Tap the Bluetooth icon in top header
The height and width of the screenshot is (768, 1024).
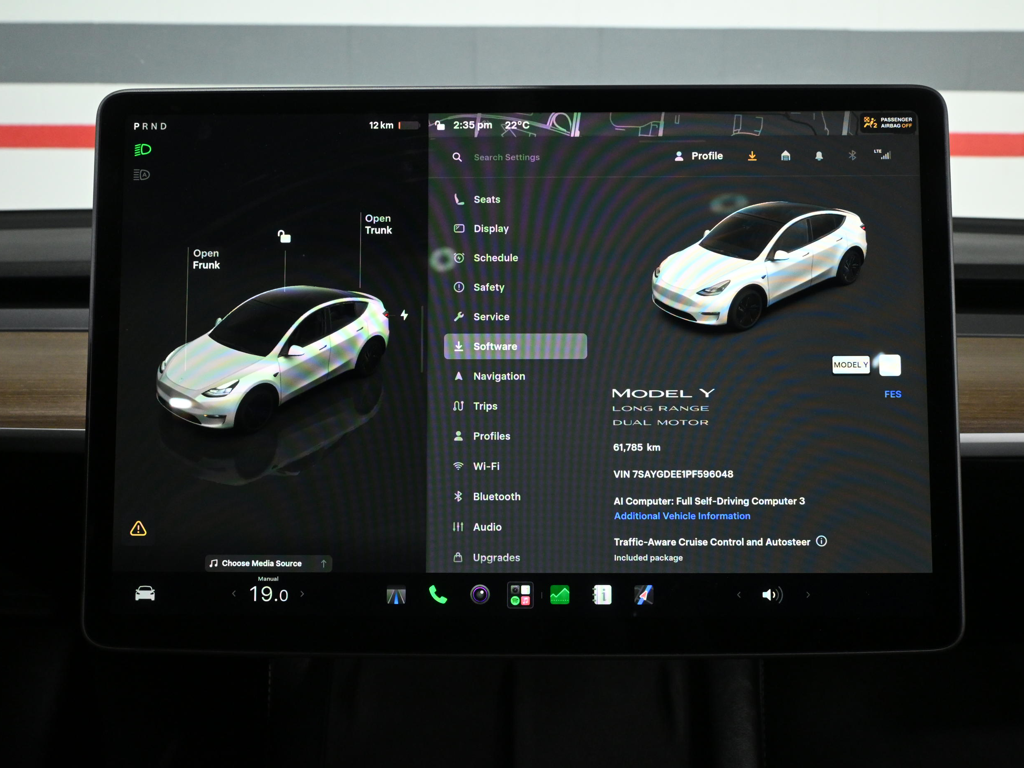pyautogui.click(x=852, y=155)
